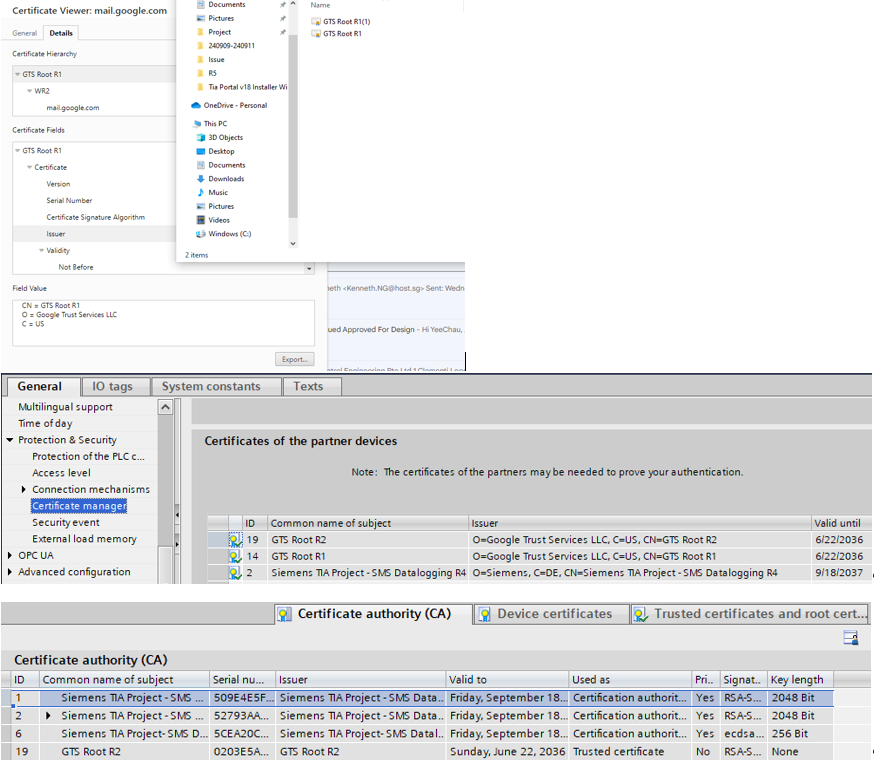Sort partner certificates by Valid until
This screenshot has height=760, width=874.
840,523
